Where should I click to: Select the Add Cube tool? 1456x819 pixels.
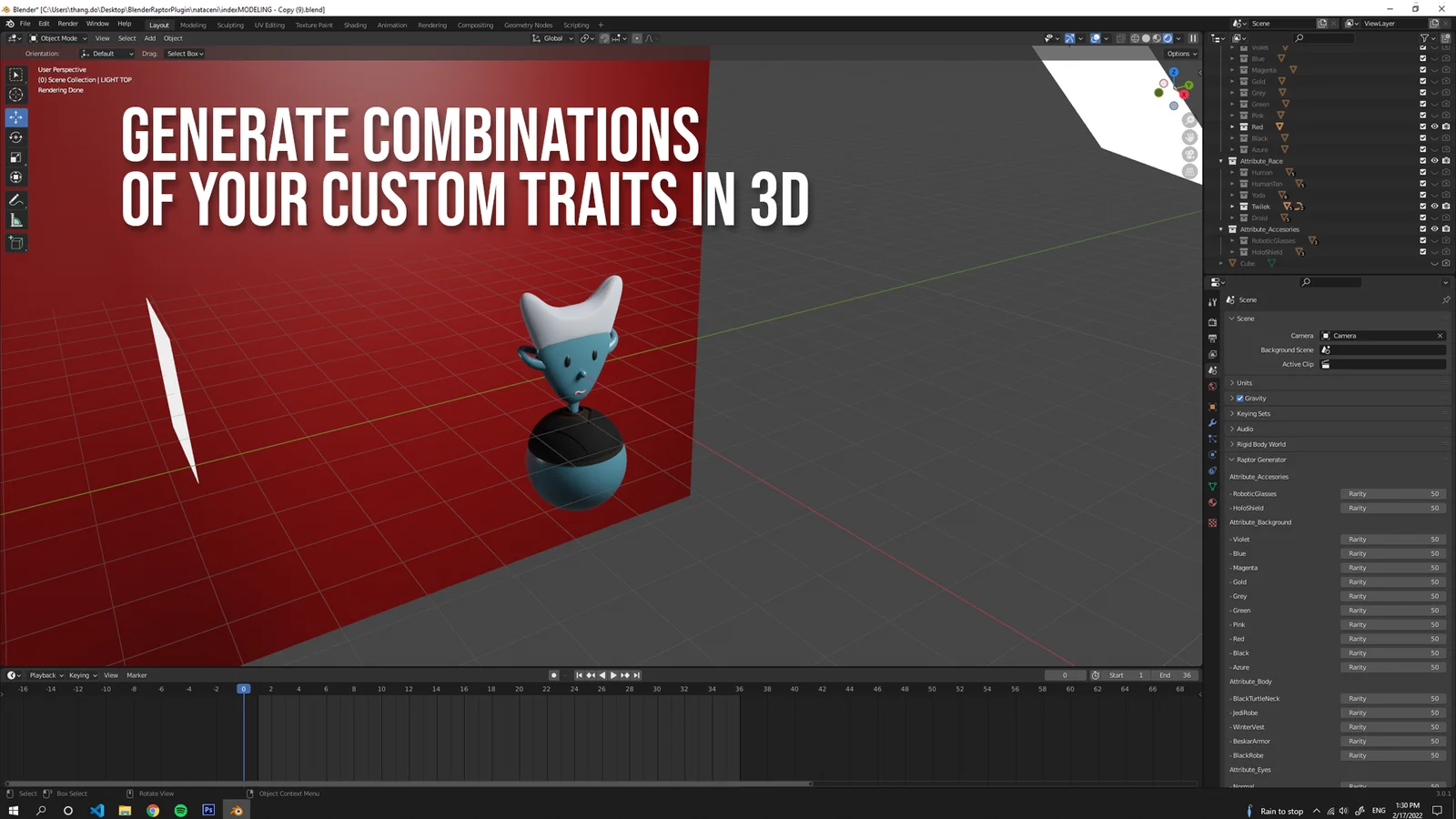15,243
